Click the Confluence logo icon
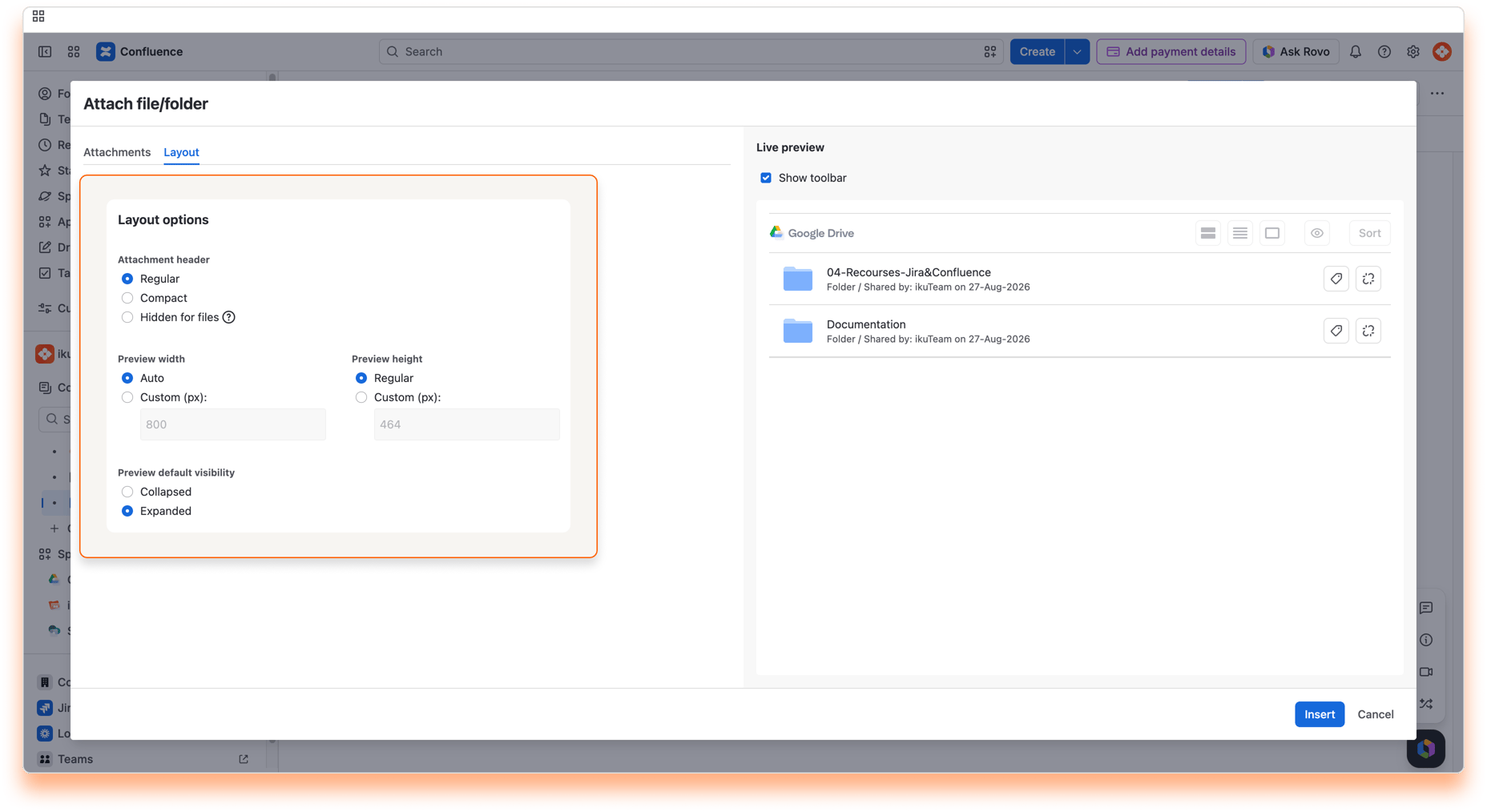Viewport: 1487px width, 812px height. [105, 51]
